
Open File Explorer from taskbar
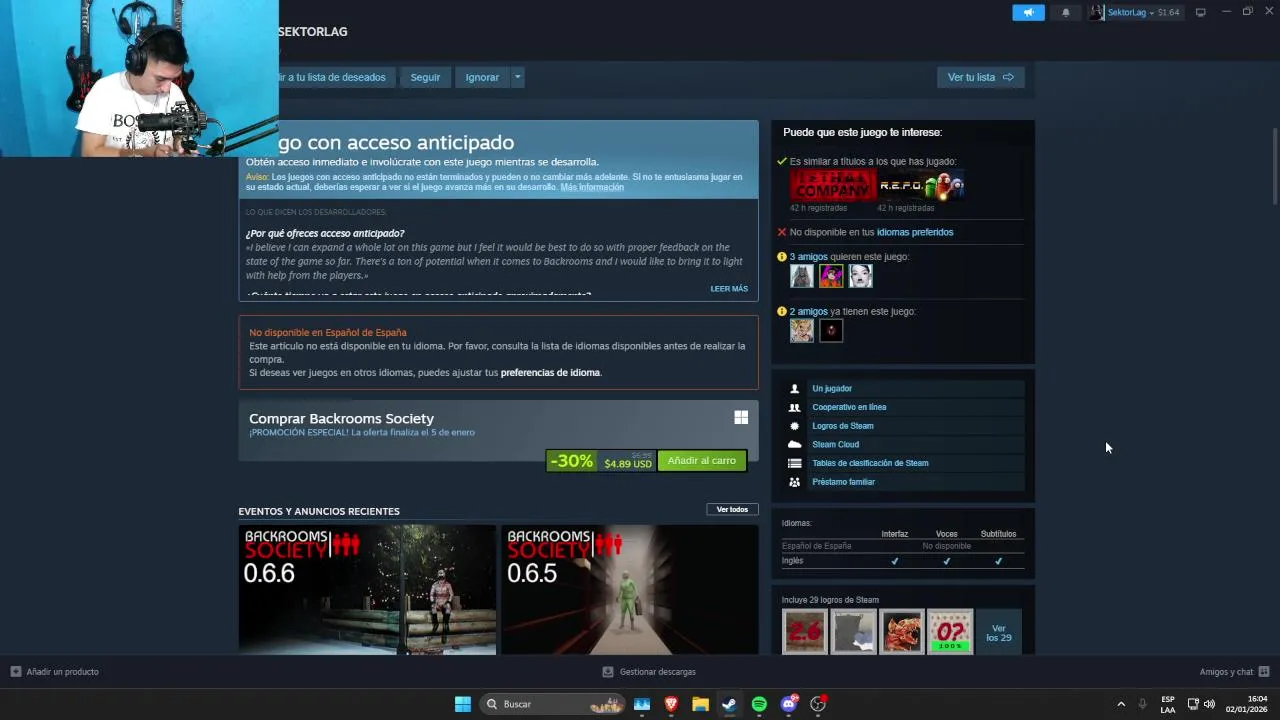[x=700, y=704]
